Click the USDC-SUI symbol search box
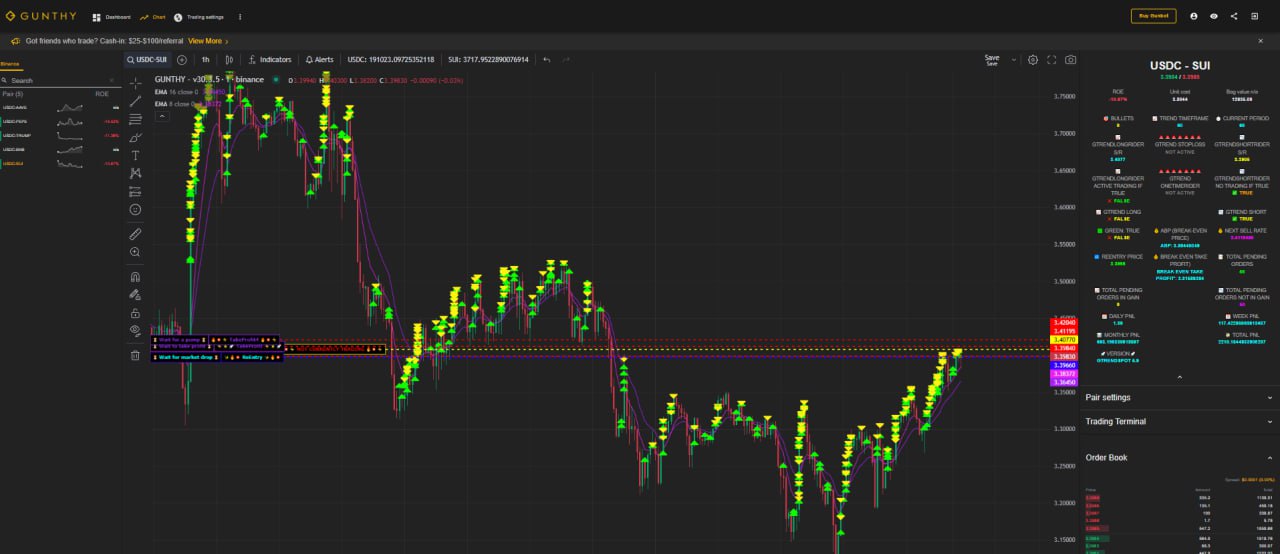The image size is (1280, 554). [x=147, y=59]
